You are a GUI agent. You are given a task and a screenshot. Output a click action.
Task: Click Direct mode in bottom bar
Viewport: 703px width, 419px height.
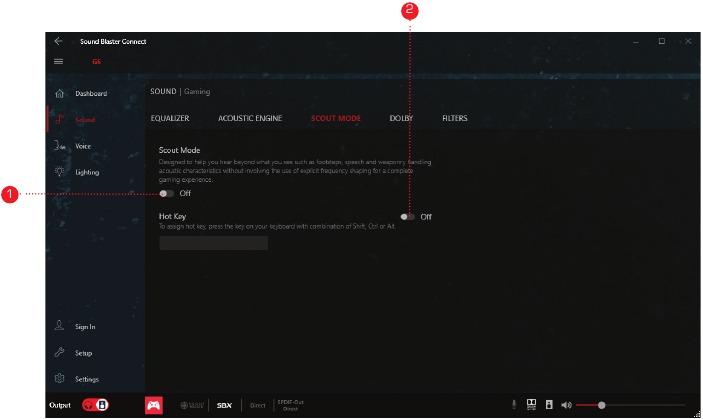click(257, 406)
